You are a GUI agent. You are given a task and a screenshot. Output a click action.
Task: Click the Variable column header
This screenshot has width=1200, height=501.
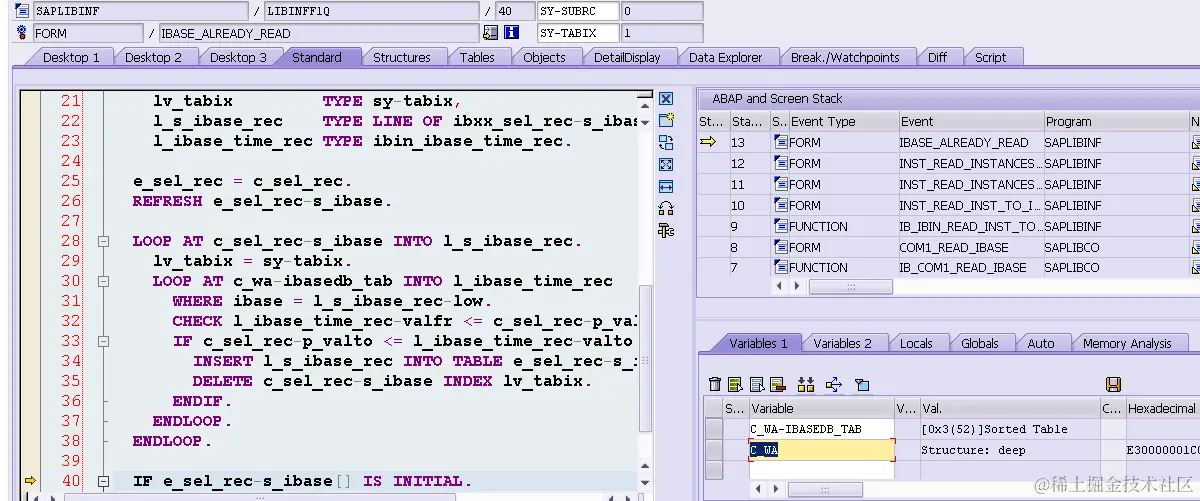(820, 408)
